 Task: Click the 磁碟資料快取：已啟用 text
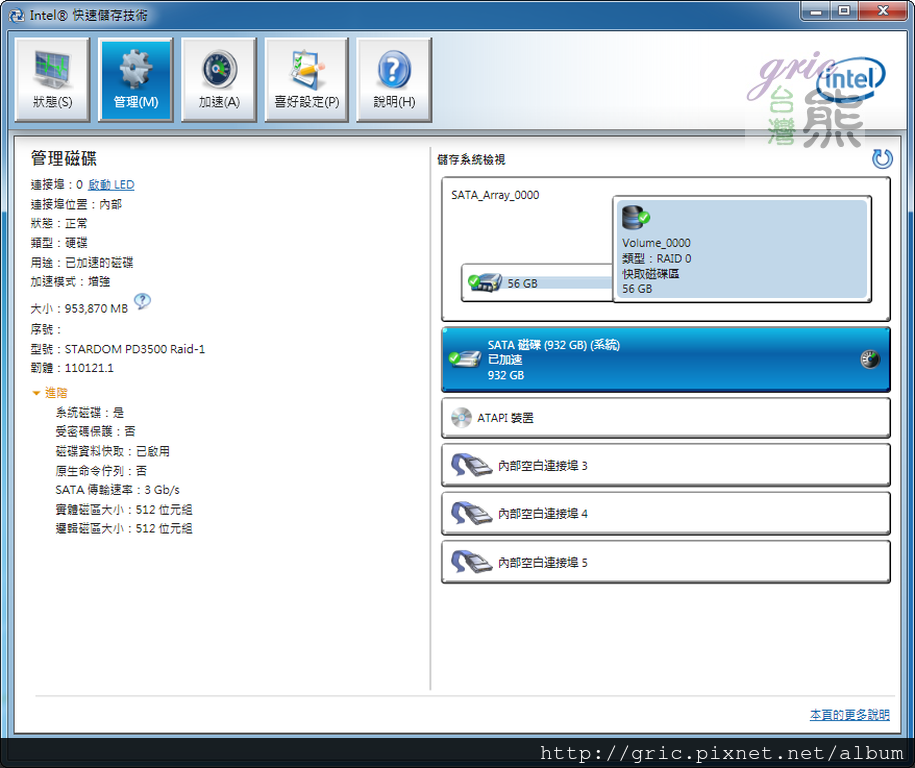tap(113, 452)
